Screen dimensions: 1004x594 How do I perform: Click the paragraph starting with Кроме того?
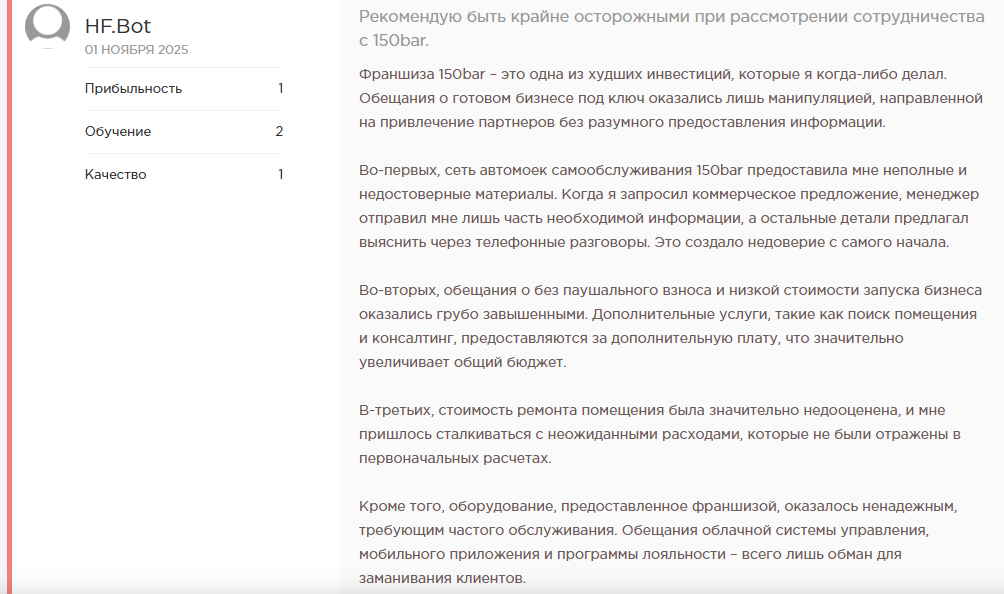[658, 542]
